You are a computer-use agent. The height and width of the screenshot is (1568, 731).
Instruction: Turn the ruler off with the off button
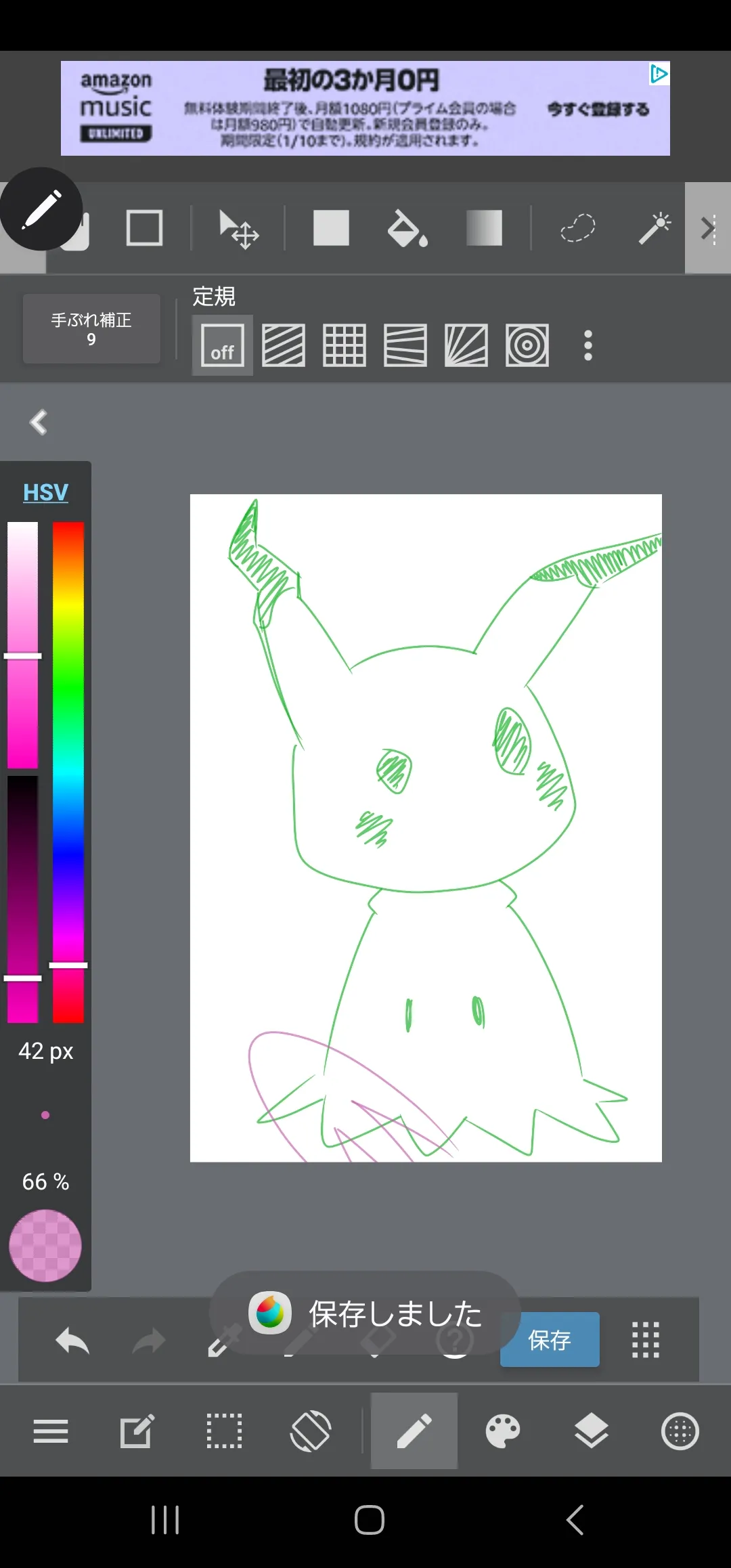pyautogui.click(x=222, y=345)
